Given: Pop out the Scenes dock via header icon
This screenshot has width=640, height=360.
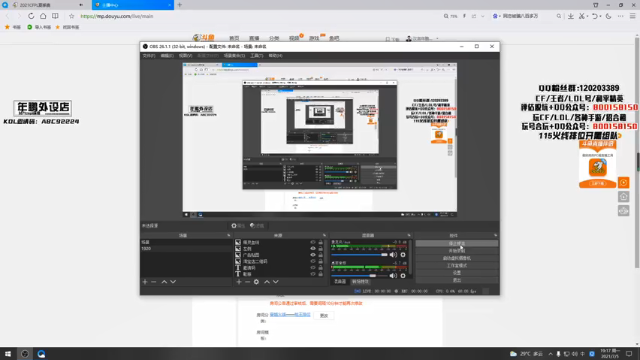Looking at the screenshot, I should [x=229, y=236].
